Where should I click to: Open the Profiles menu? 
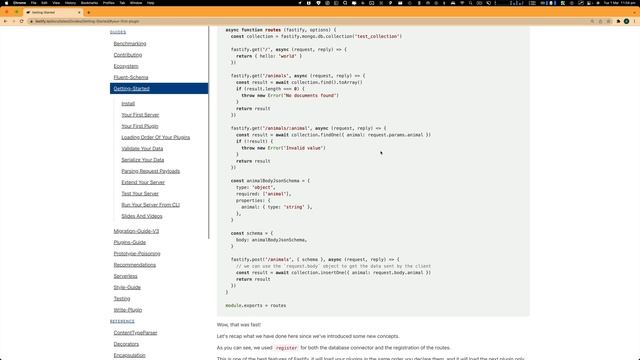109,3
